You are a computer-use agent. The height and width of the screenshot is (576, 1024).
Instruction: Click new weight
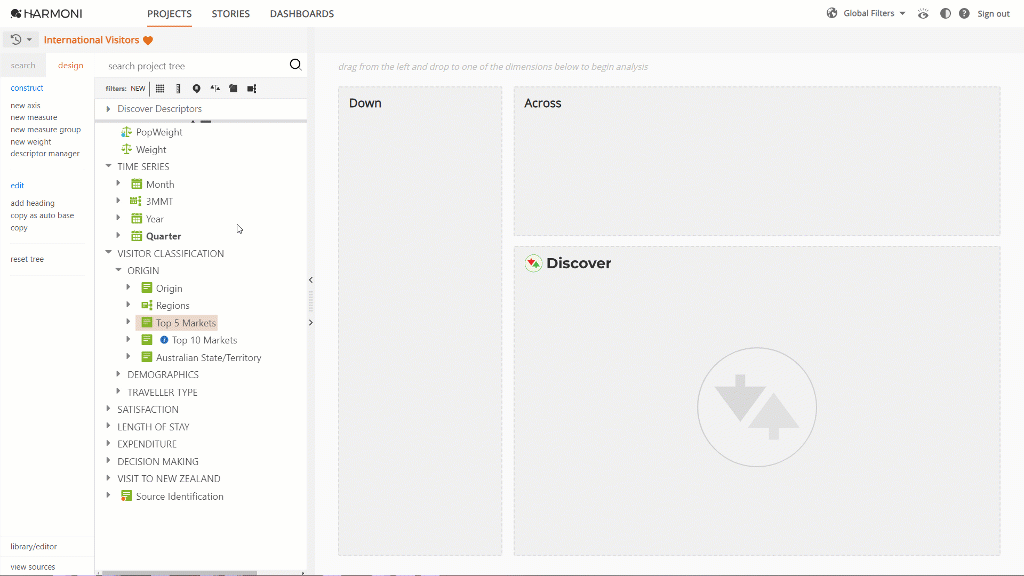point(31,142)
